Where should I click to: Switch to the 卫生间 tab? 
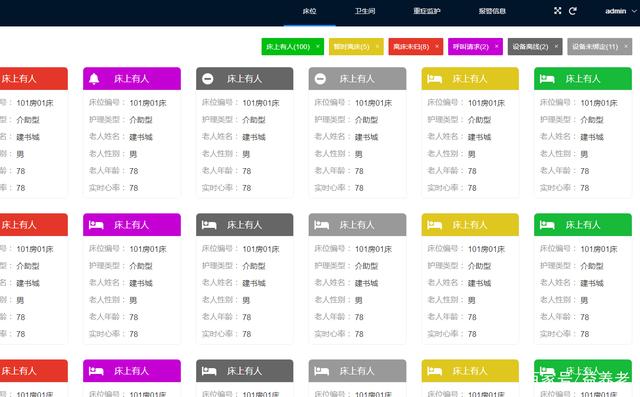364,11
